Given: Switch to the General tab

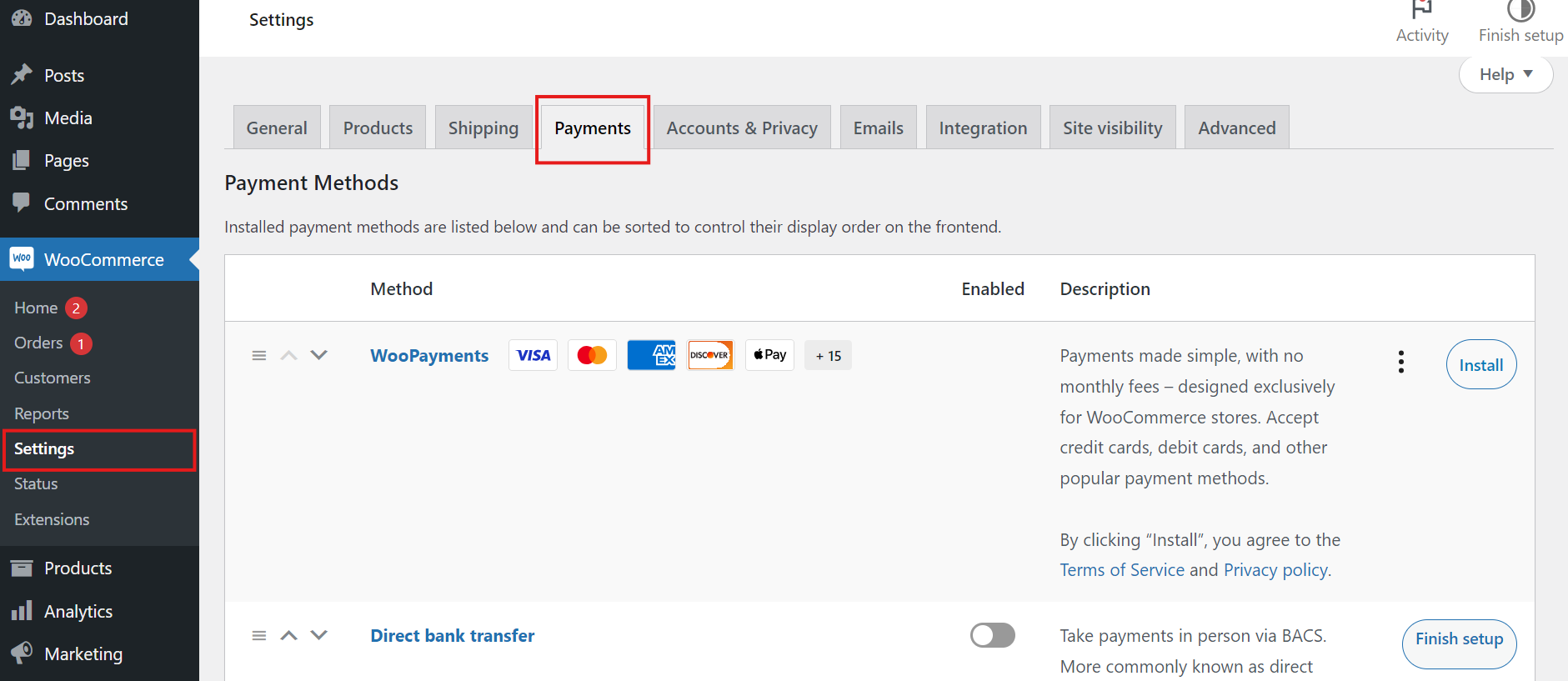Looking at the screenshot, I should 277,128.
